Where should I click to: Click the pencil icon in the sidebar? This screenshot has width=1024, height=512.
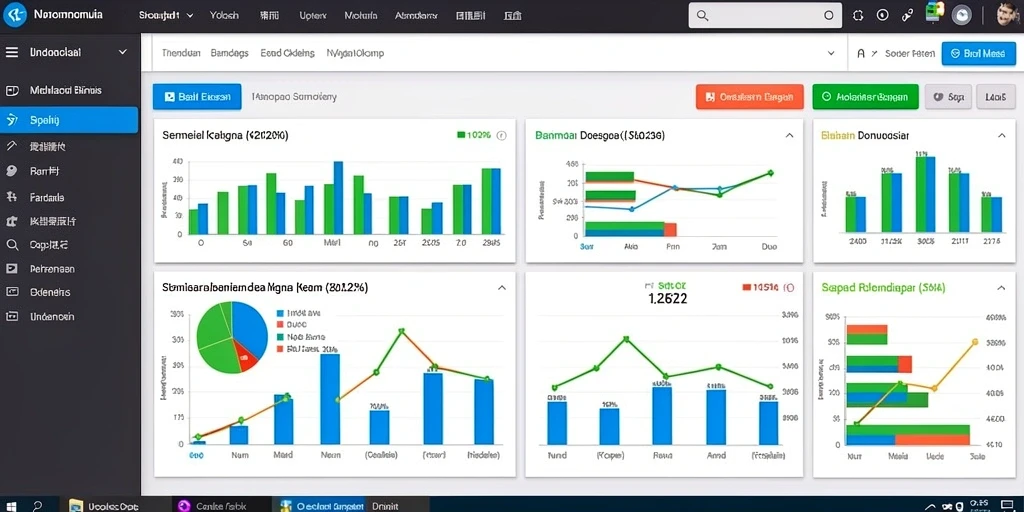[11, 146]
